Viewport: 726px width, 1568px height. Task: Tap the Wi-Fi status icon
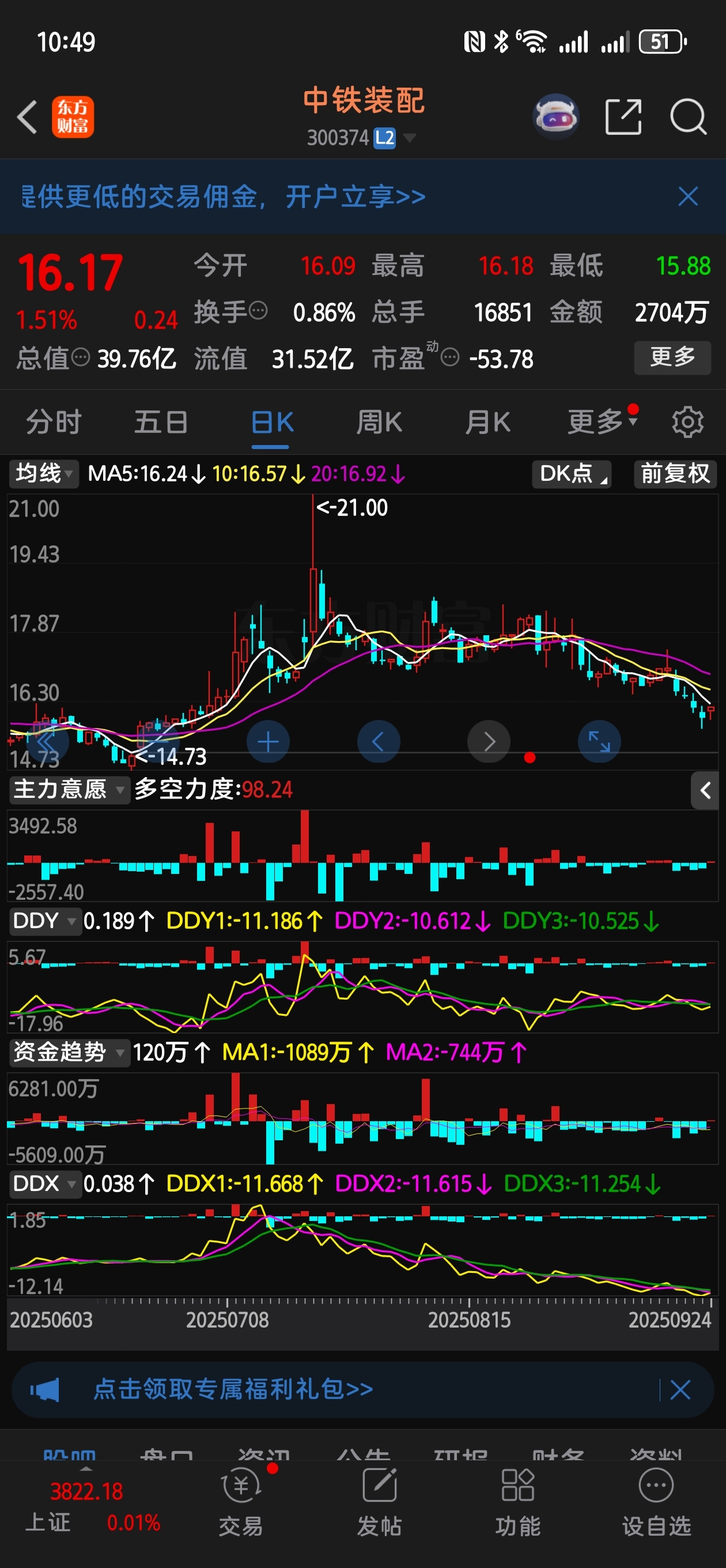[x=532, y=42]
